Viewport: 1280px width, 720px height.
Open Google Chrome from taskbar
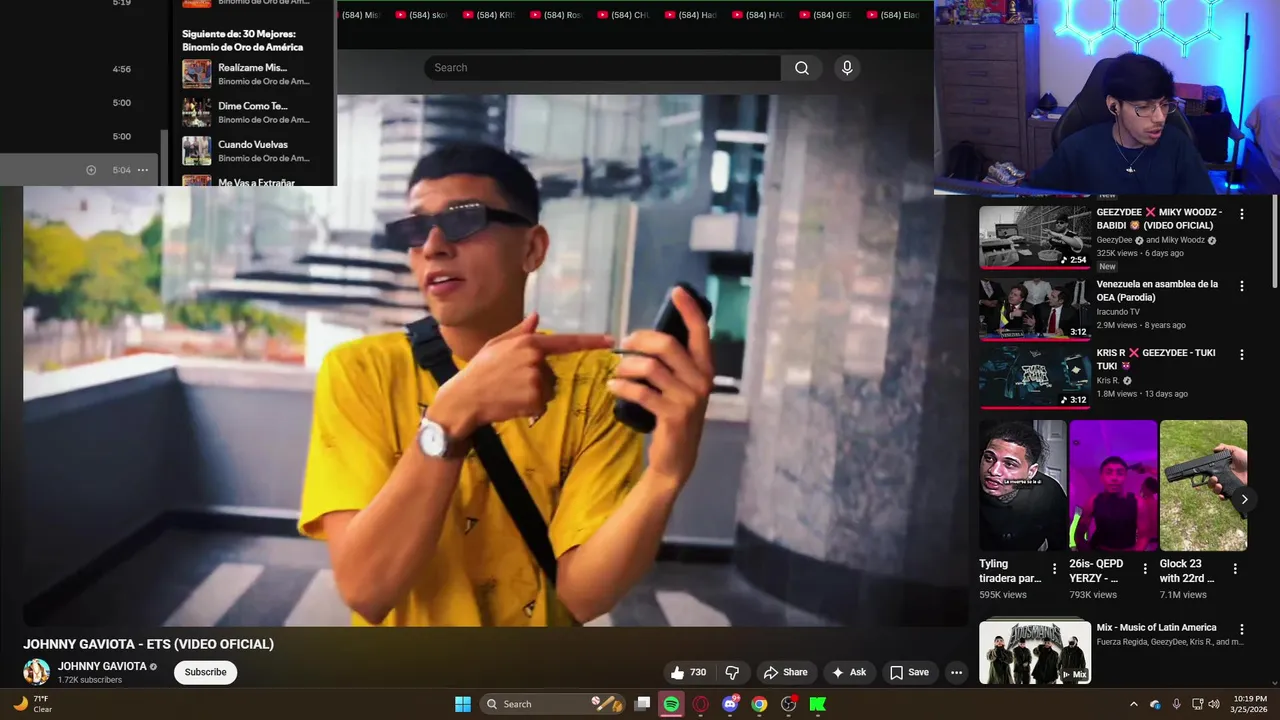759,704
